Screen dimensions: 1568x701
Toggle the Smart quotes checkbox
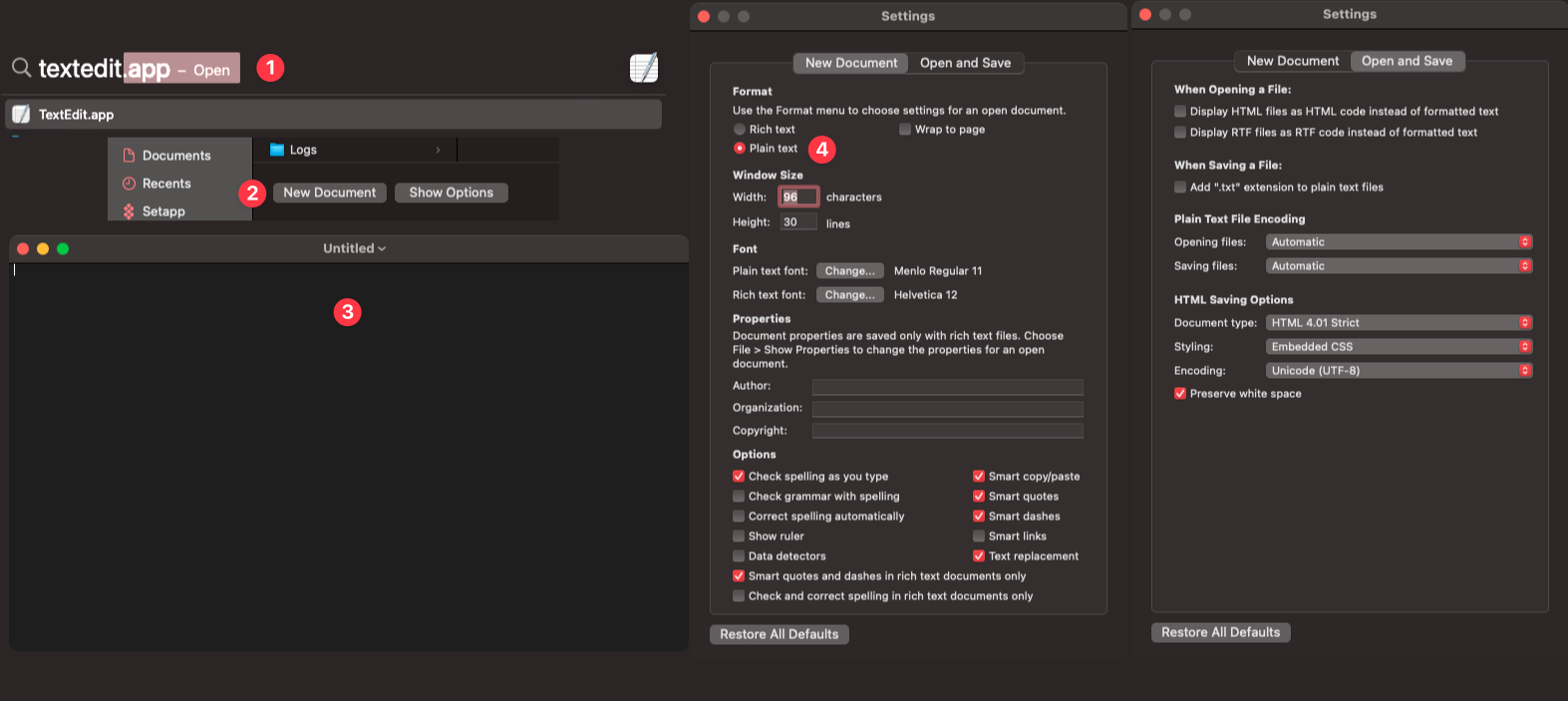979,497
